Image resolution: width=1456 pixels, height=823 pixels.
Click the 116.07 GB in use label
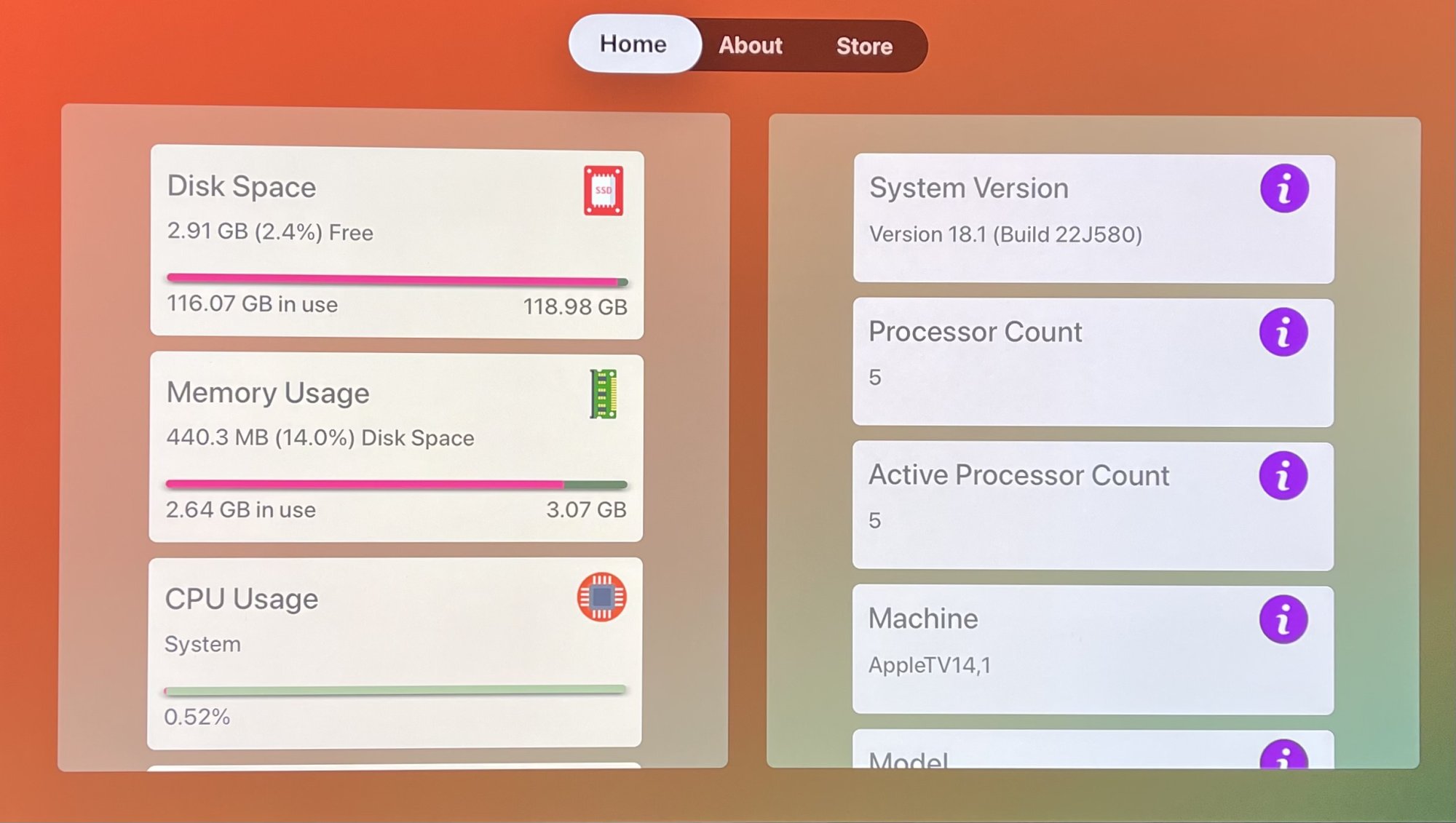252,303
